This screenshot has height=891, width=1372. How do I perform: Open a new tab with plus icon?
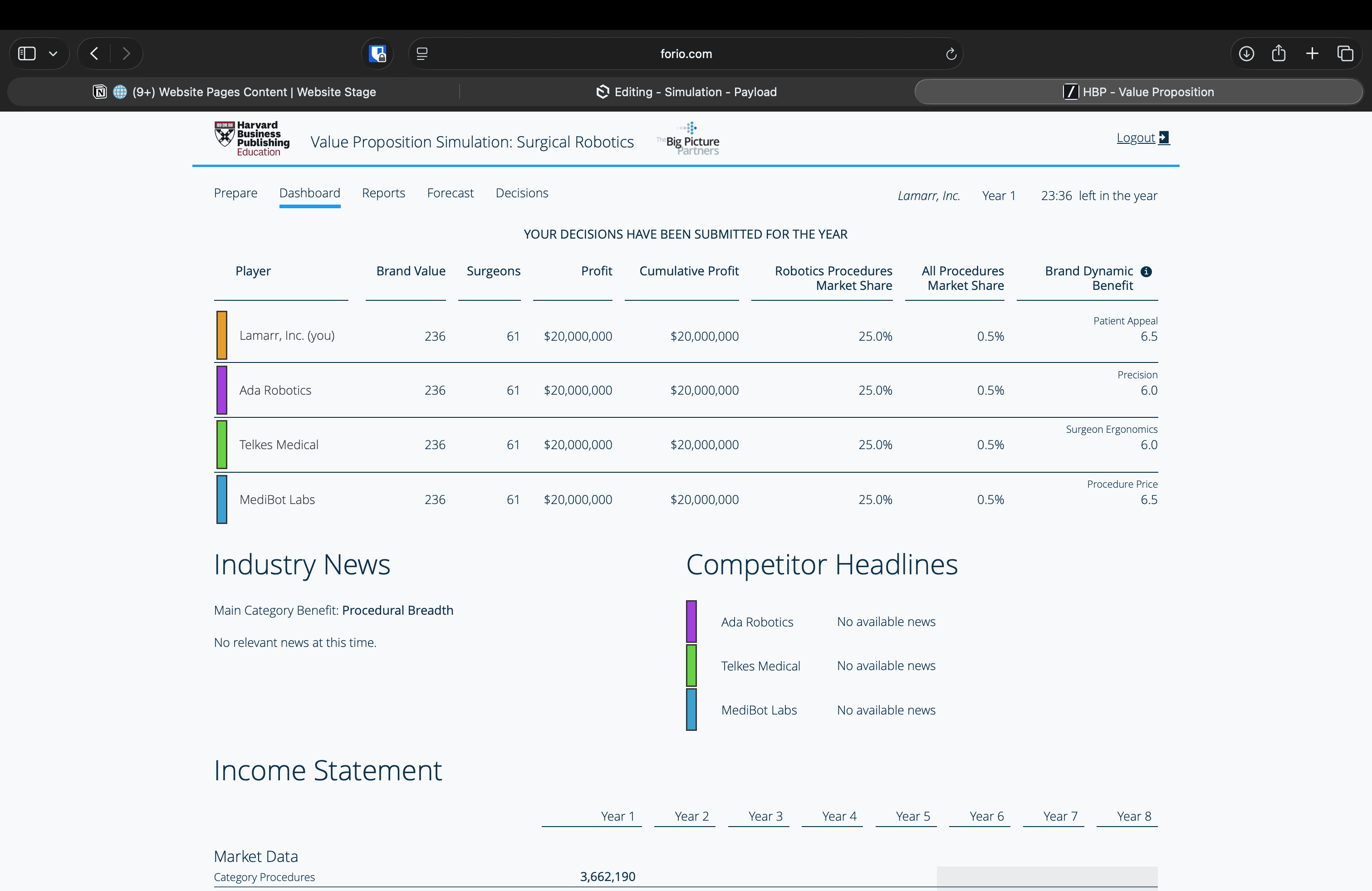[x=1312, y=54]
